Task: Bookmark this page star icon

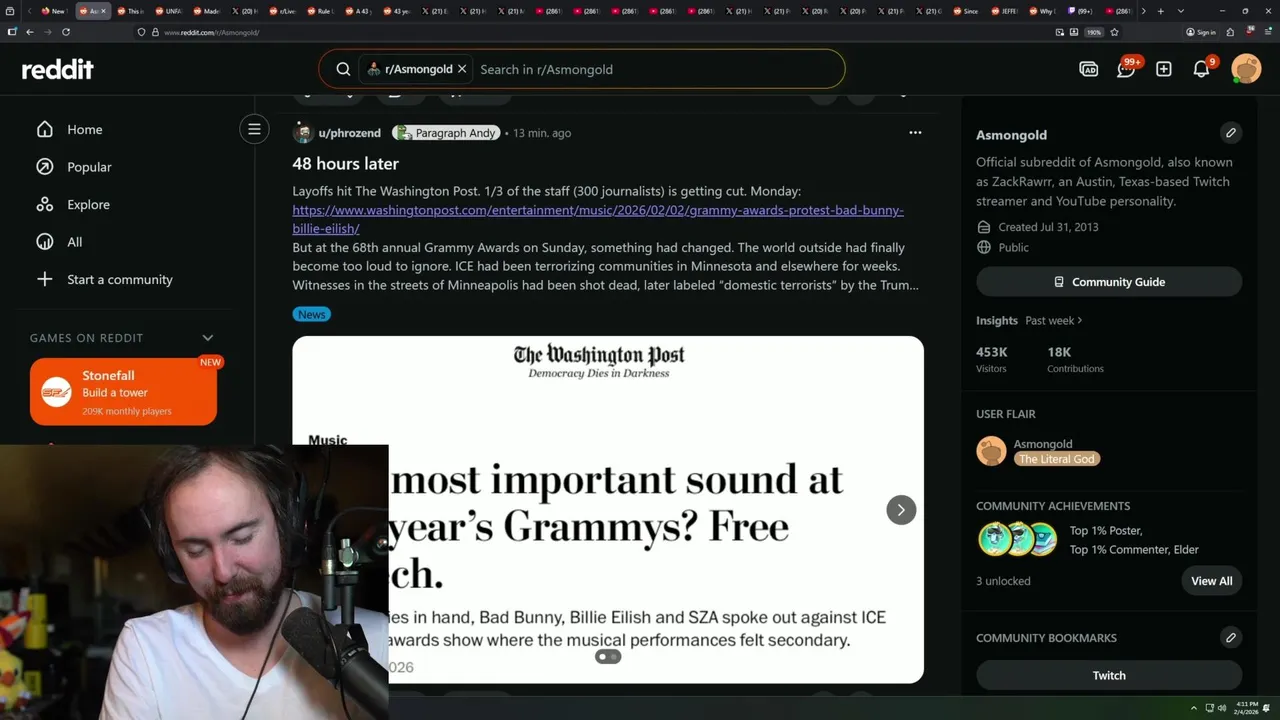Action: point(1114,32)
